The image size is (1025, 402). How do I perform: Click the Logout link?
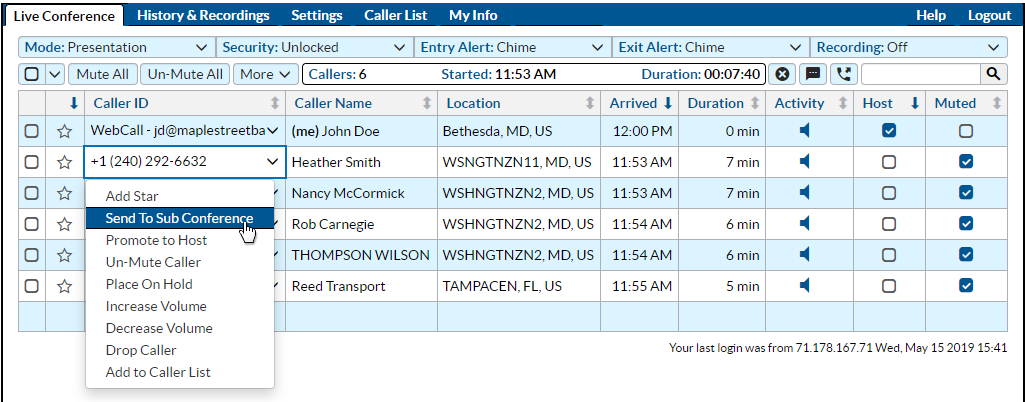pos(989,15)
